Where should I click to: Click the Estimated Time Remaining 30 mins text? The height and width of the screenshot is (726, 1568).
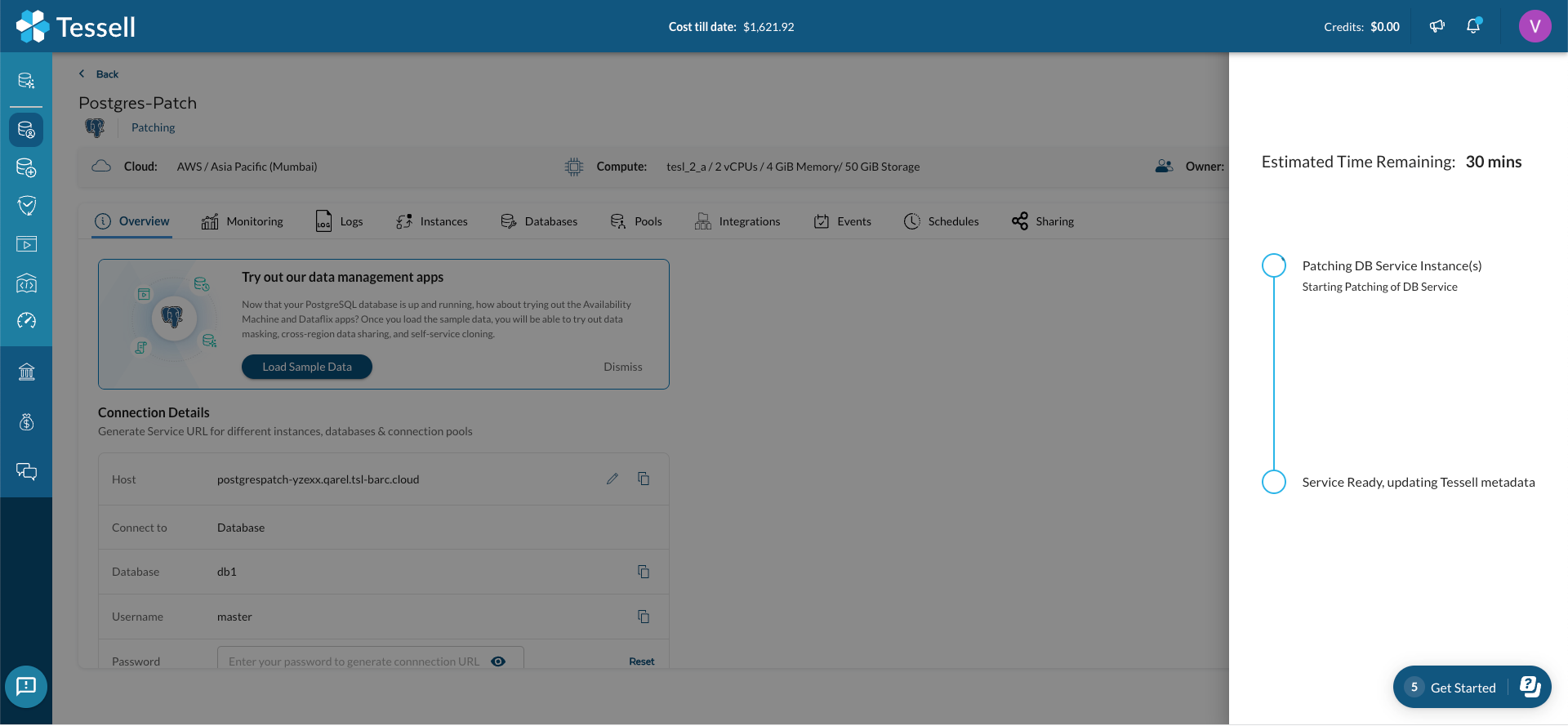tap(1392, 162)
